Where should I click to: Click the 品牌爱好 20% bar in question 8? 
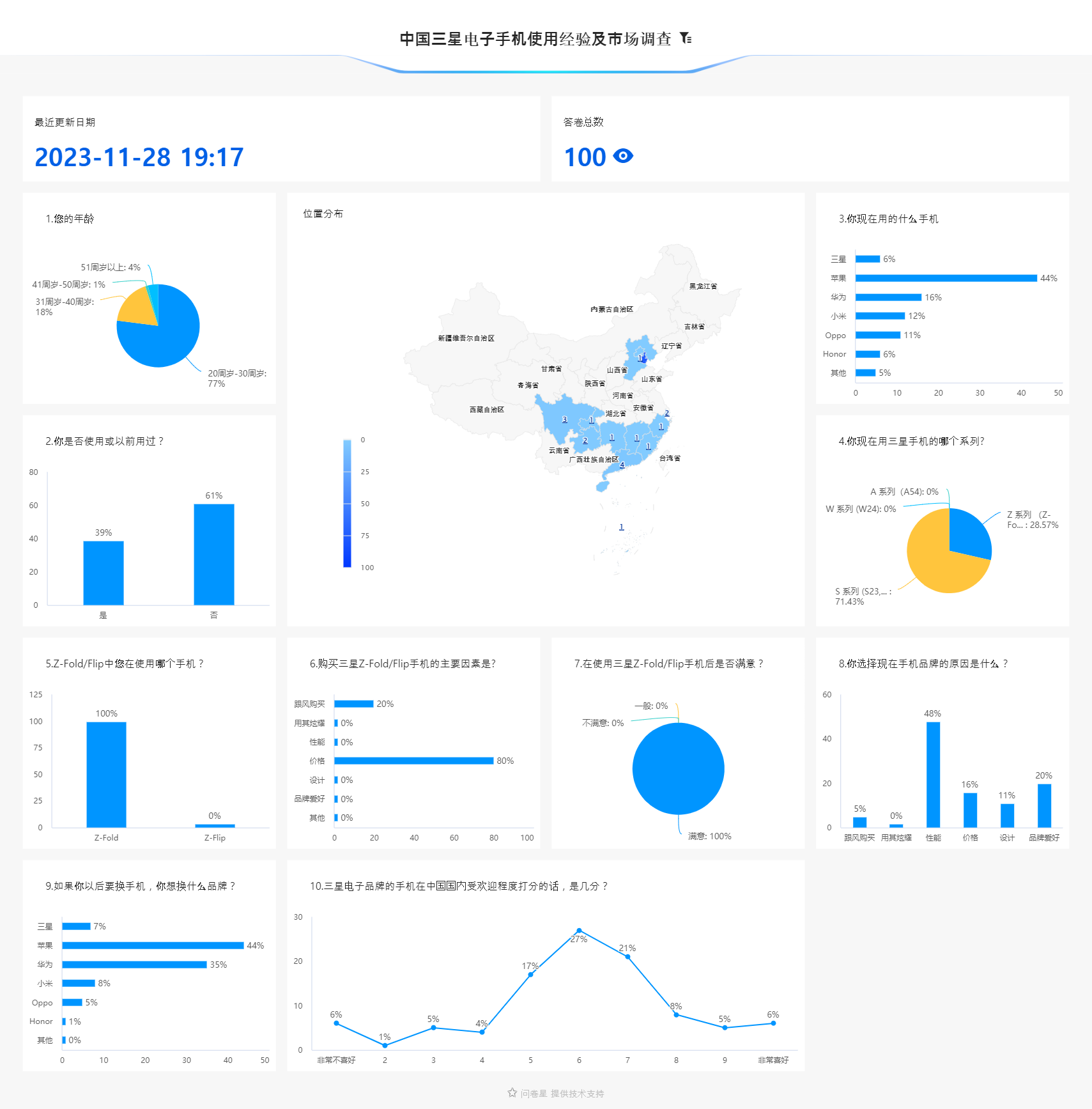coord(1044,805)
